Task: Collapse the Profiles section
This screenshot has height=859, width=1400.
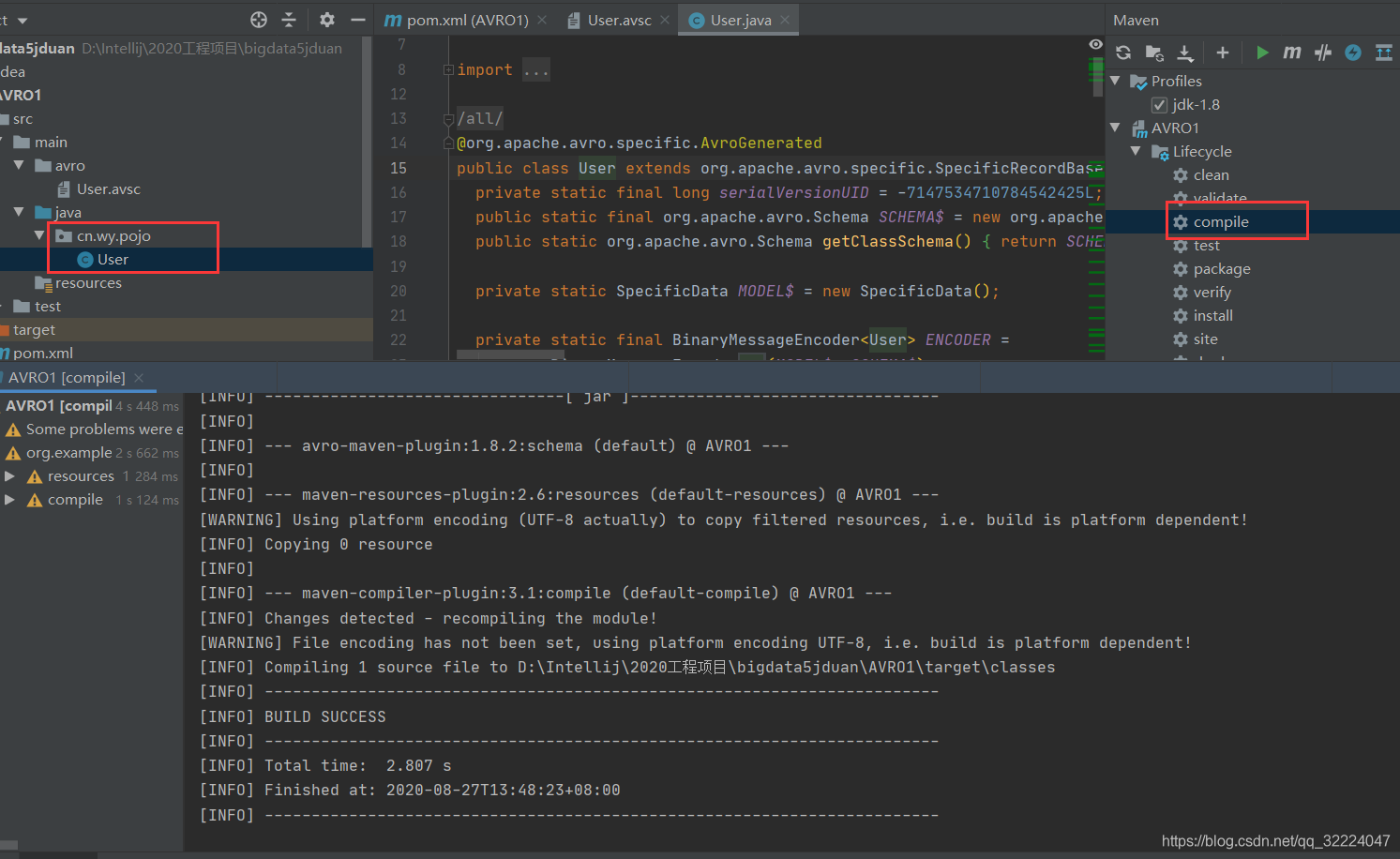Action: 1114,81
